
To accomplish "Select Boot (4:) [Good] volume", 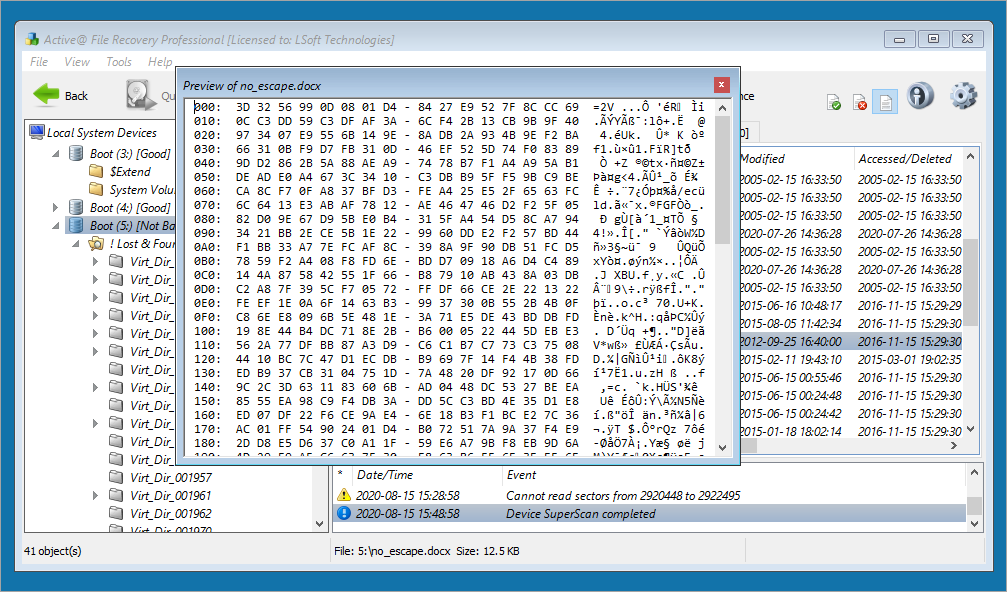I will tap(130, 207).
